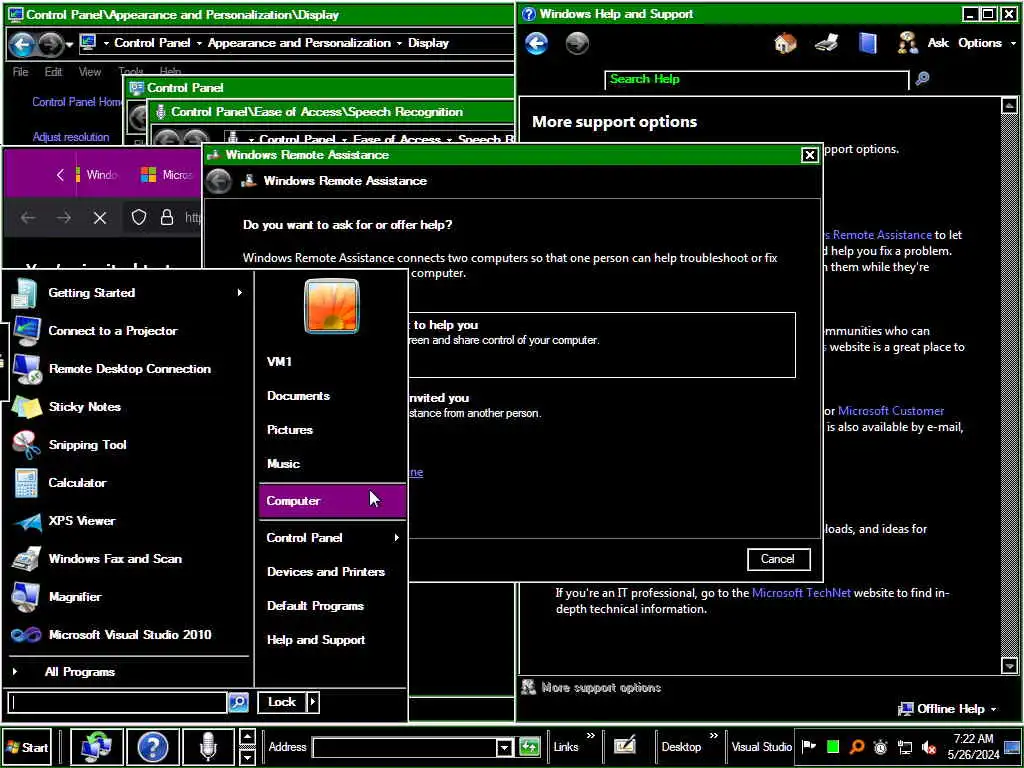Open the Tablet PC Input Panel taskbar icon
The height and width of the screenshot is (768, 1024).
pos(625,745)
